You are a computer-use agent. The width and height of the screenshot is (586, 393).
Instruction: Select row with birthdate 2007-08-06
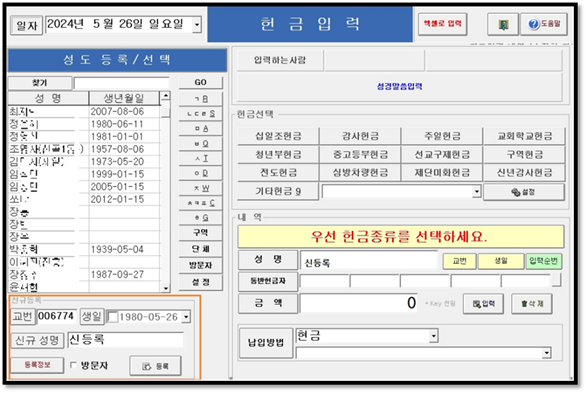84,111
